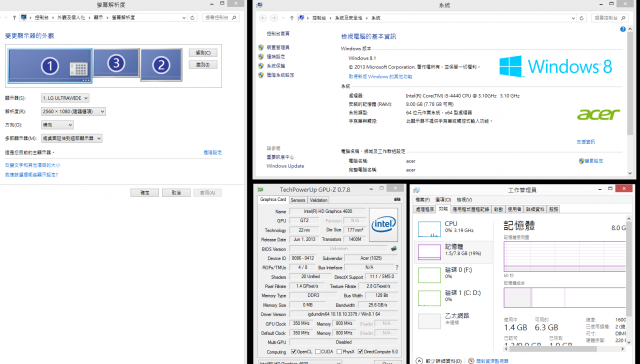Click the search box in System window
Viewport: 640px width, 364px height.
pyautogui.click(x=609, y=18)
